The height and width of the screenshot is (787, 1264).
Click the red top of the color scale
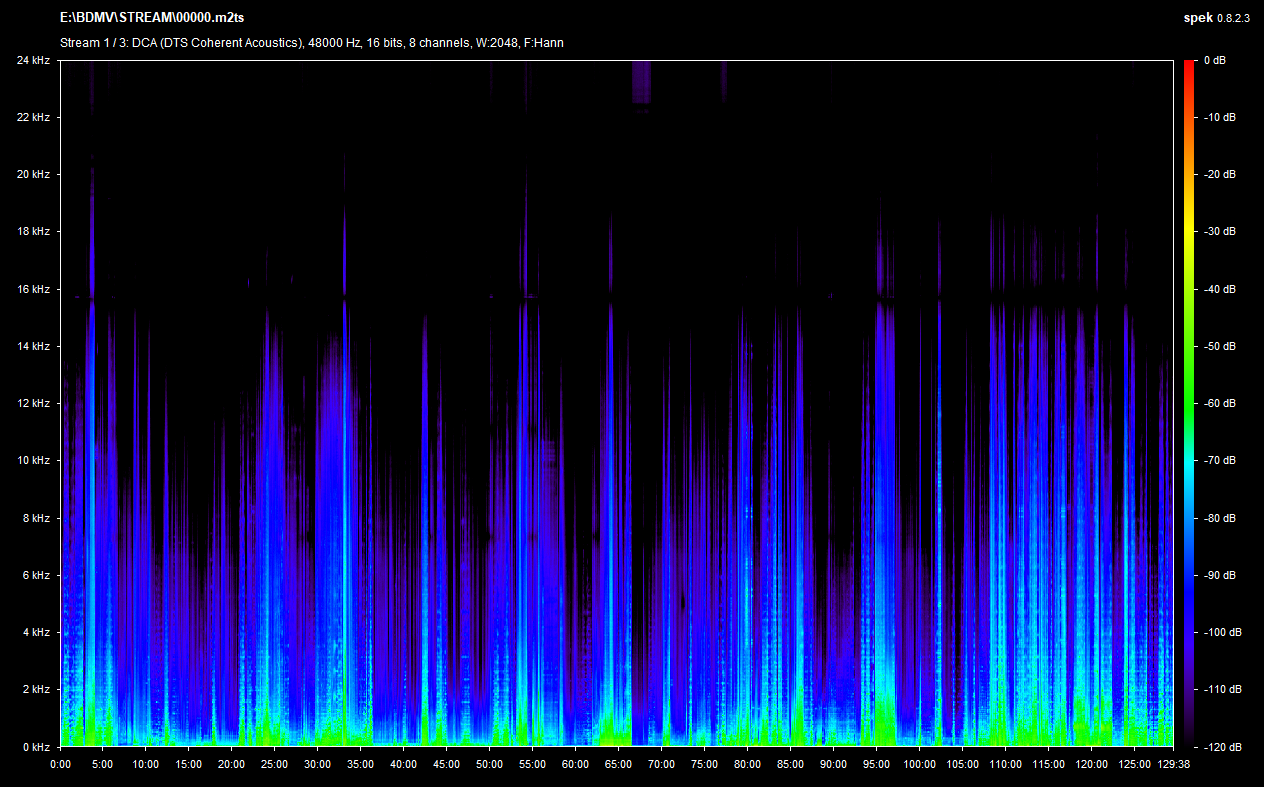tap(1188, 64)
